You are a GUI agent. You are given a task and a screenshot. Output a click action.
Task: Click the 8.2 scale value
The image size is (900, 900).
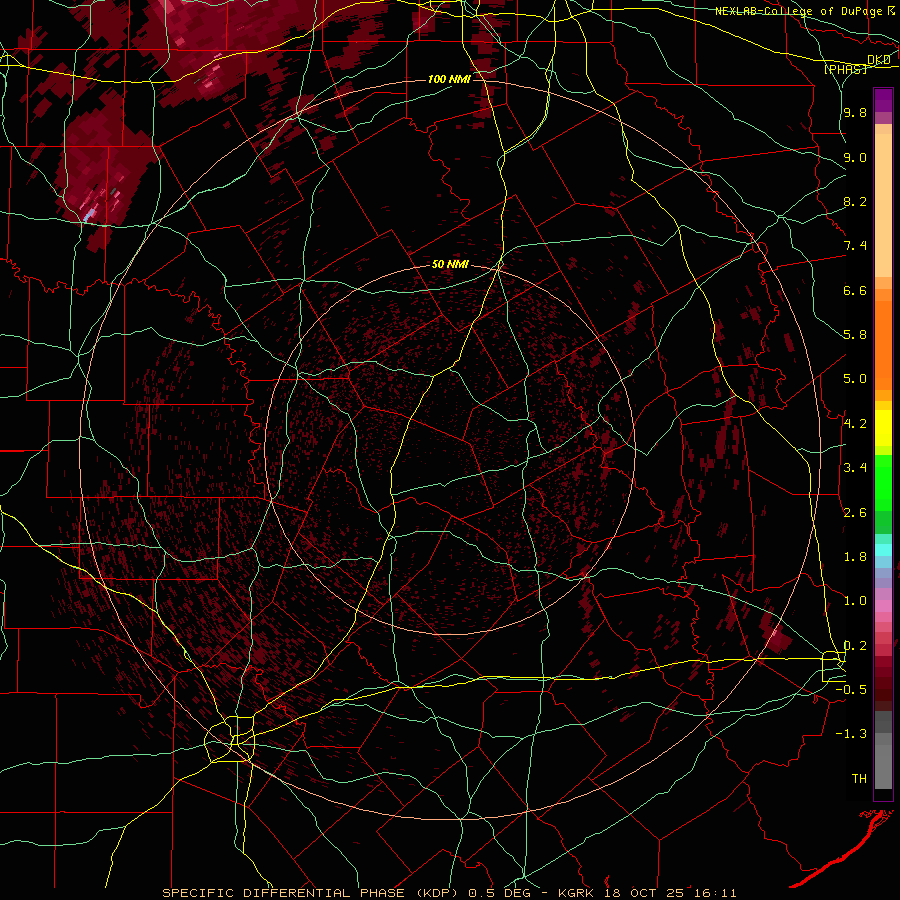[855, 201]
